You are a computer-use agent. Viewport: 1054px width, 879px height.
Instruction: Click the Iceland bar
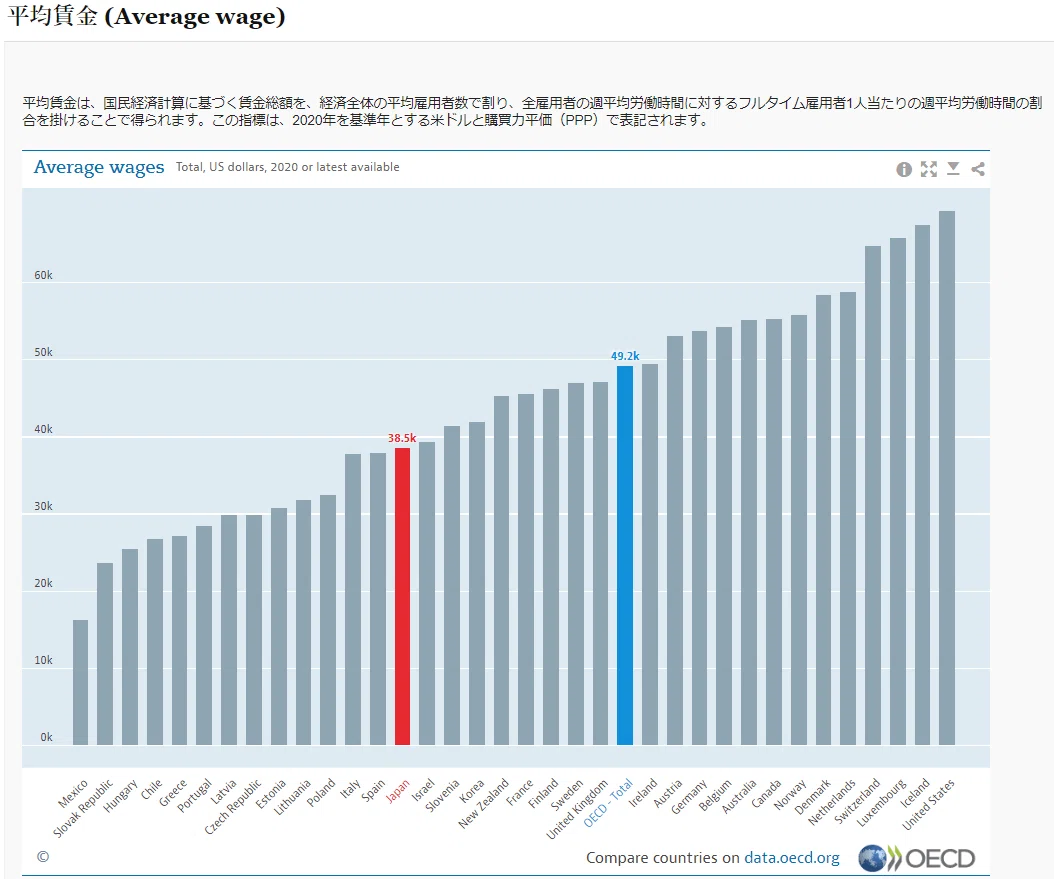pos(922,485)
